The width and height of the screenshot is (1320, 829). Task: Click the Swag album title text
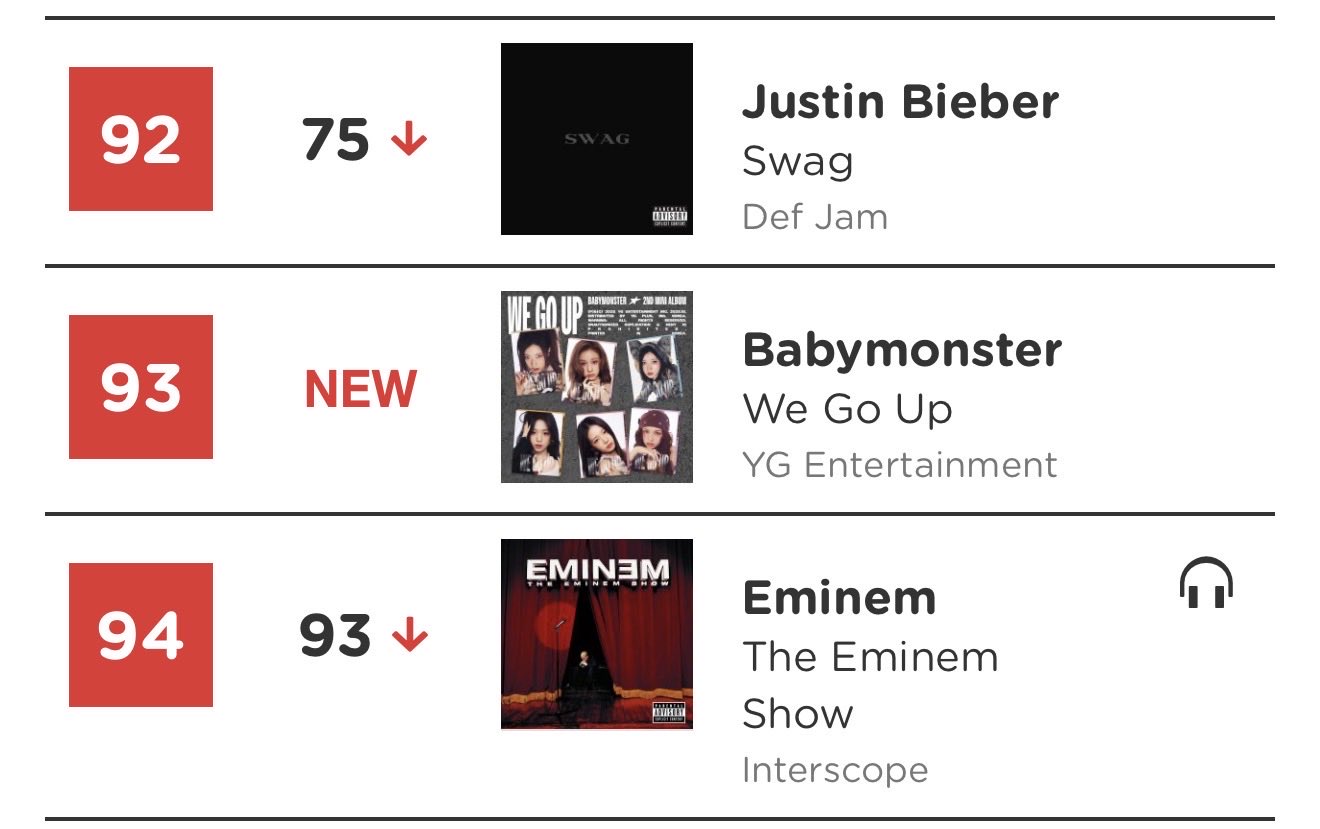click(797, 161)
